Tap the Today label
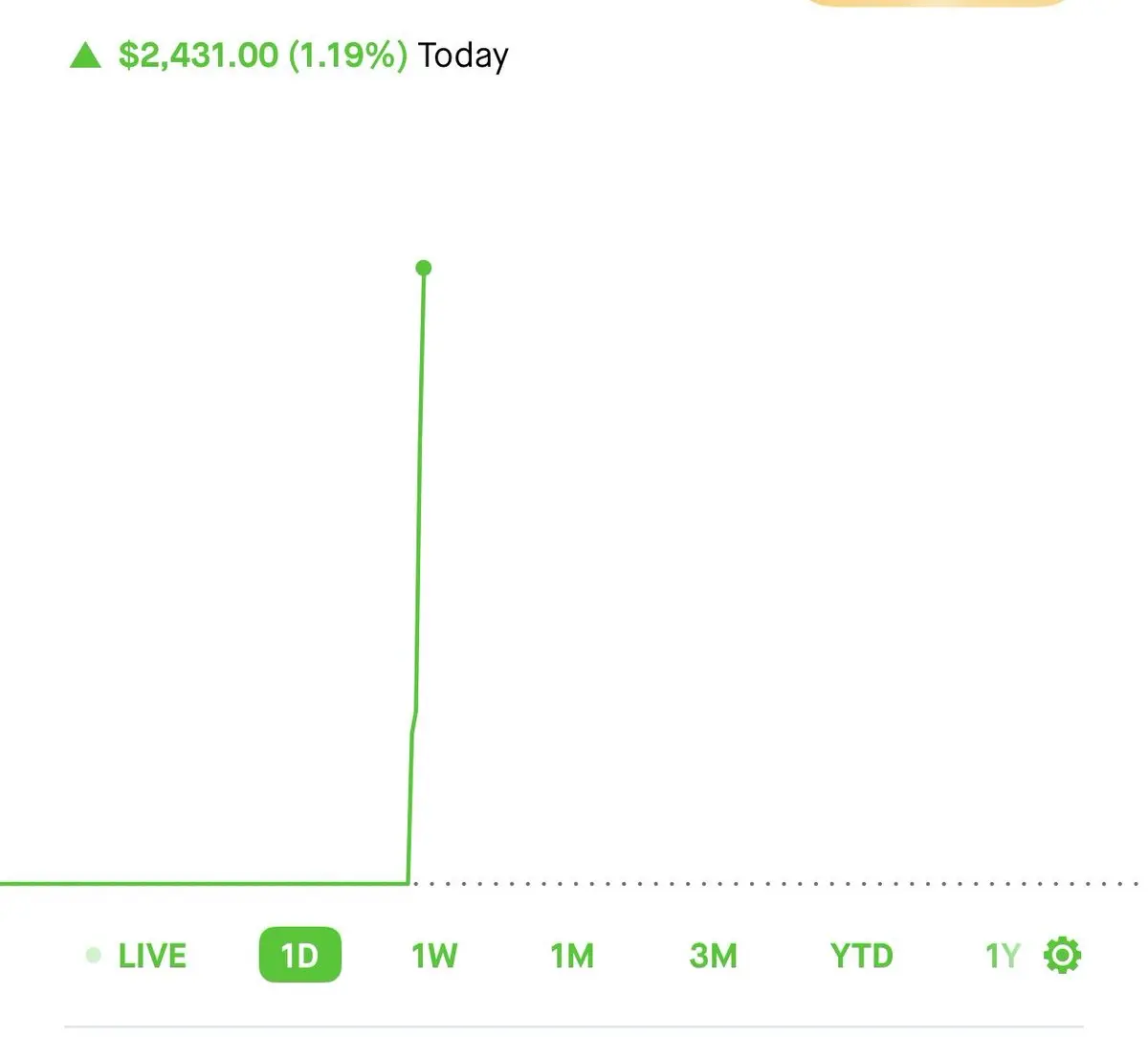The width and height of the screenshot is (1148, 1037). tap(463, 56)
